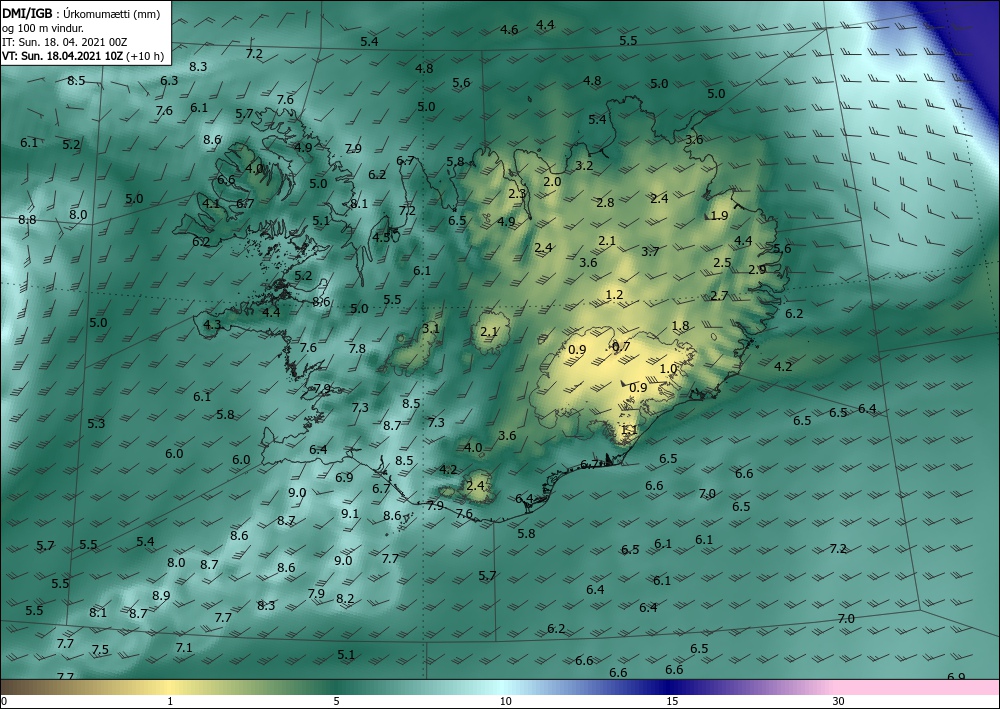Click the 4.1 value in the Westfjords
The image size is (1000, 709).
(211, 203)
